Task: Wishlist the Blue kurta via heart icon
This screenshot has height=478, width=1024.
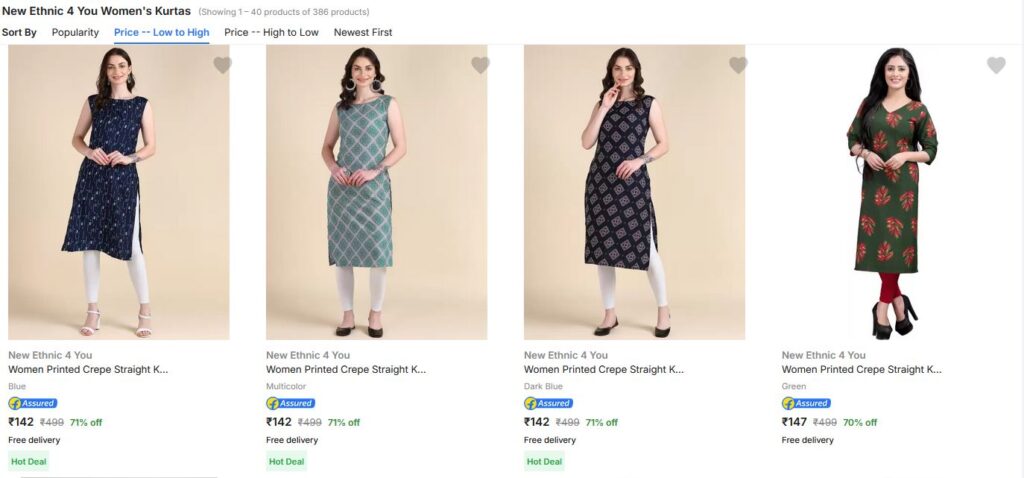Action: (x=222, y=65)
